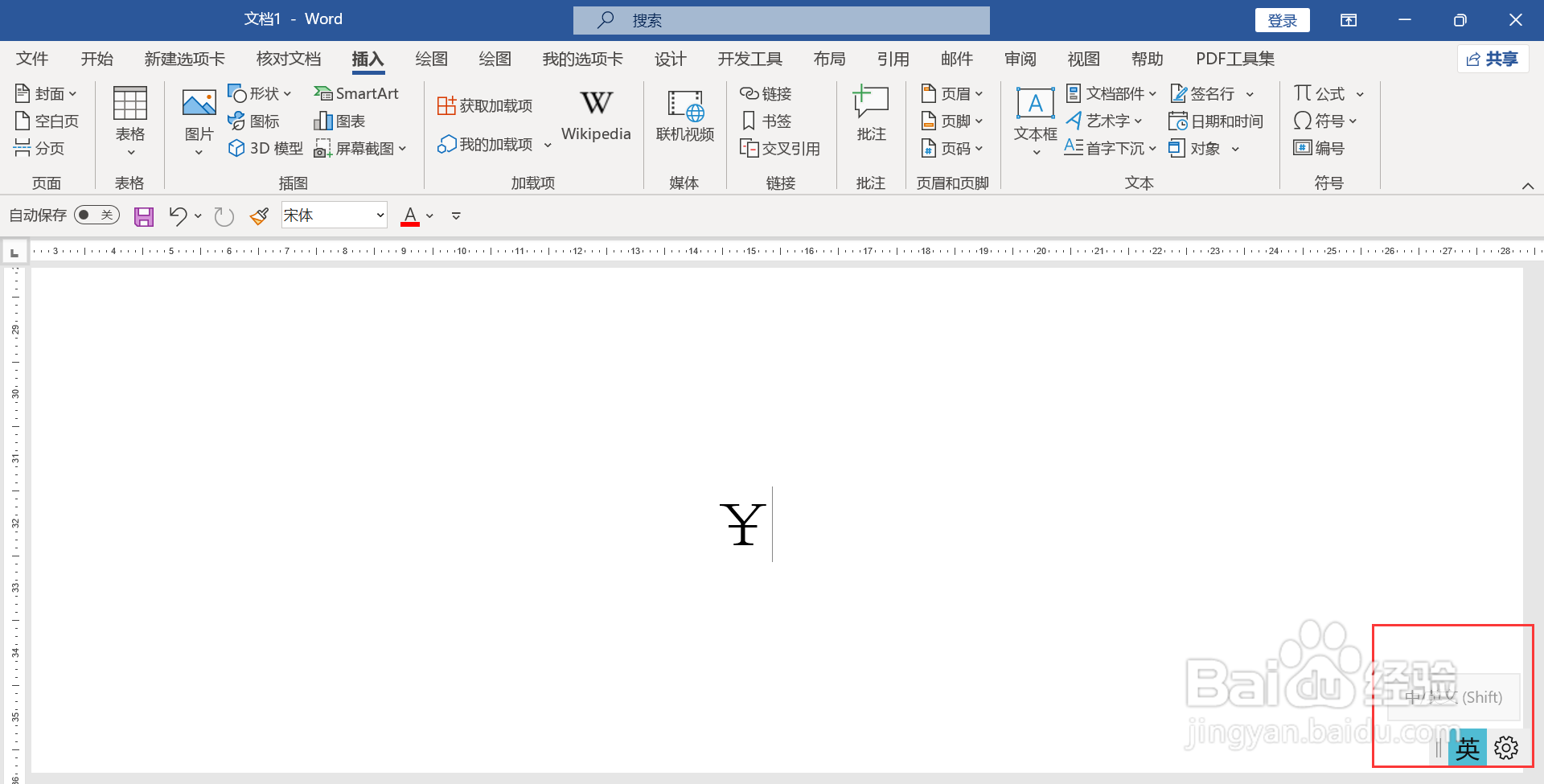Insert a text box via 文本框
Image resolution: width=1544 pixels, height=784 pixels.
(x=1035, y=121)
